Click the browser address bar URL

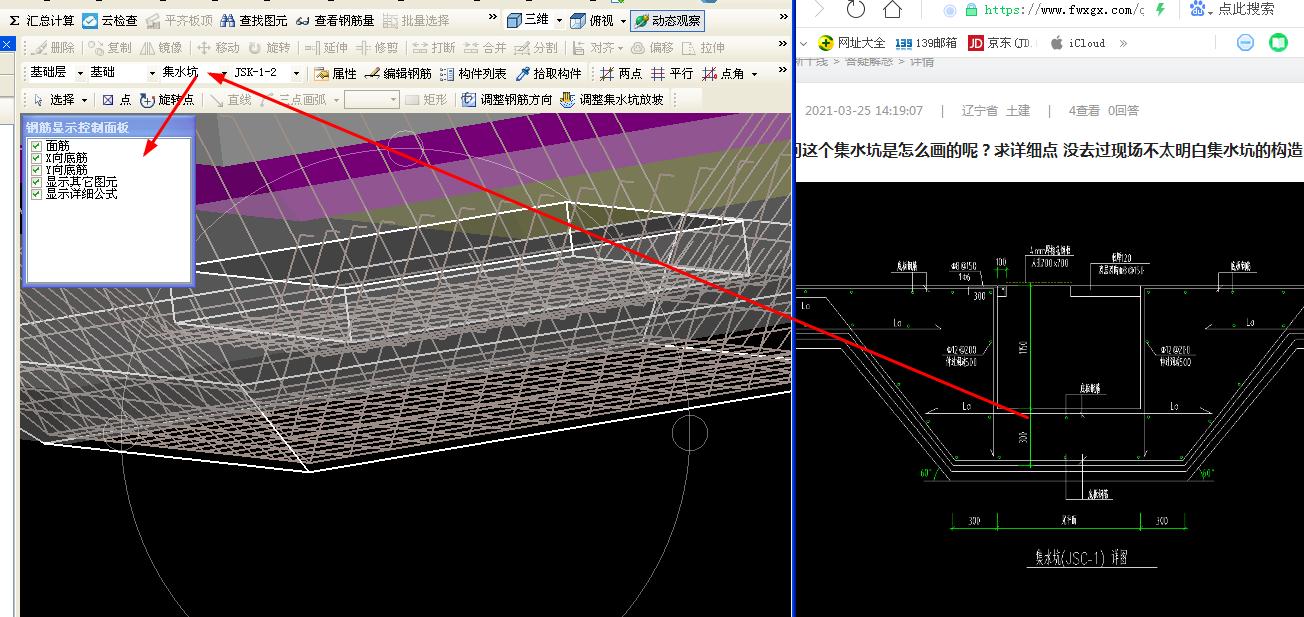(1064, 10)
